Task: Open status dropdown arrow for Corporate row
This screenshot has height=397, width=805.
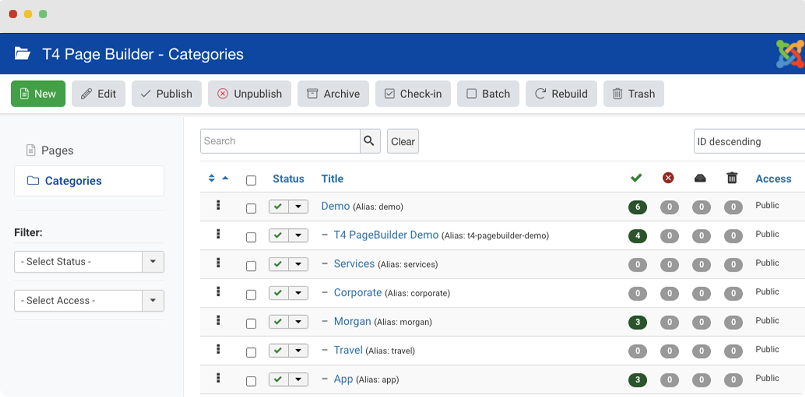Action: coord(298,293)
